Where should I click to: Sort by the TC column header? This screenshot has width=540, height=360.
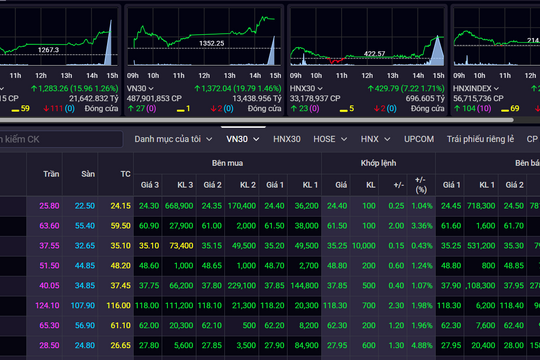coord(125,174)
